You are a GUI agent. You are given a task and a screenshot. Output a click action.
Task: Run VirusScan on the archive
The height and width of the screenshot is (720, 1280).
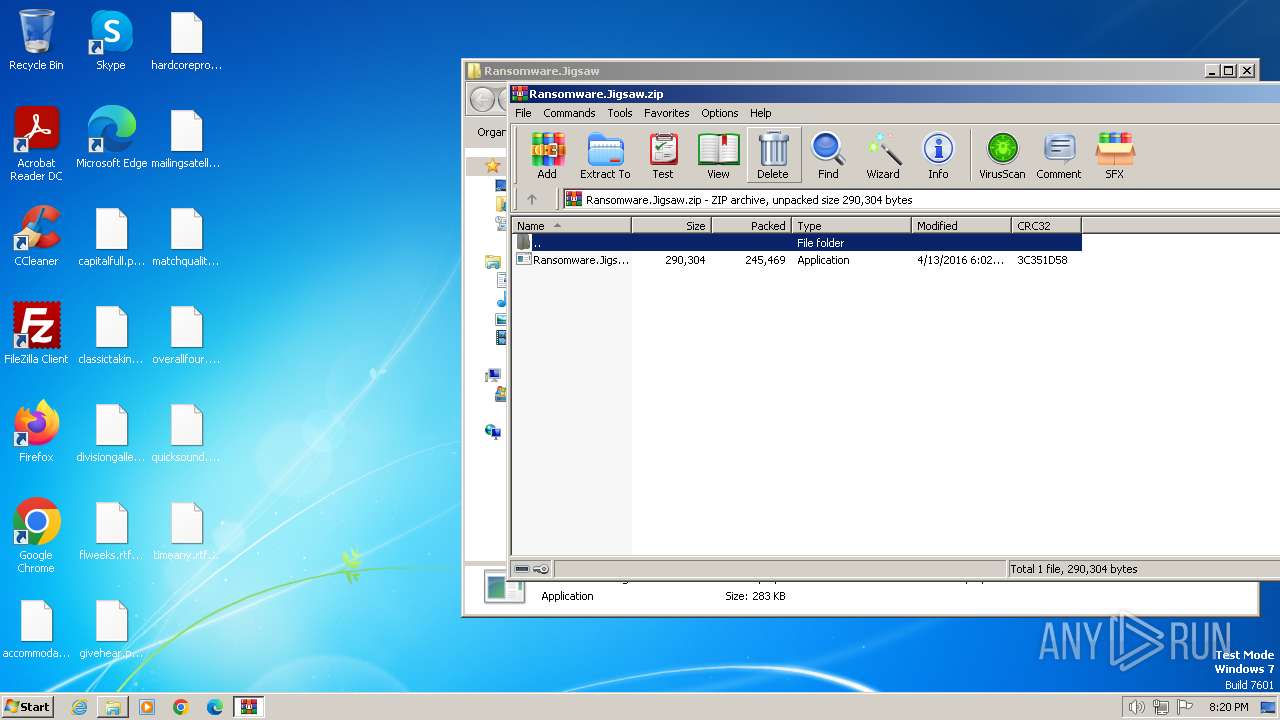1002,155
